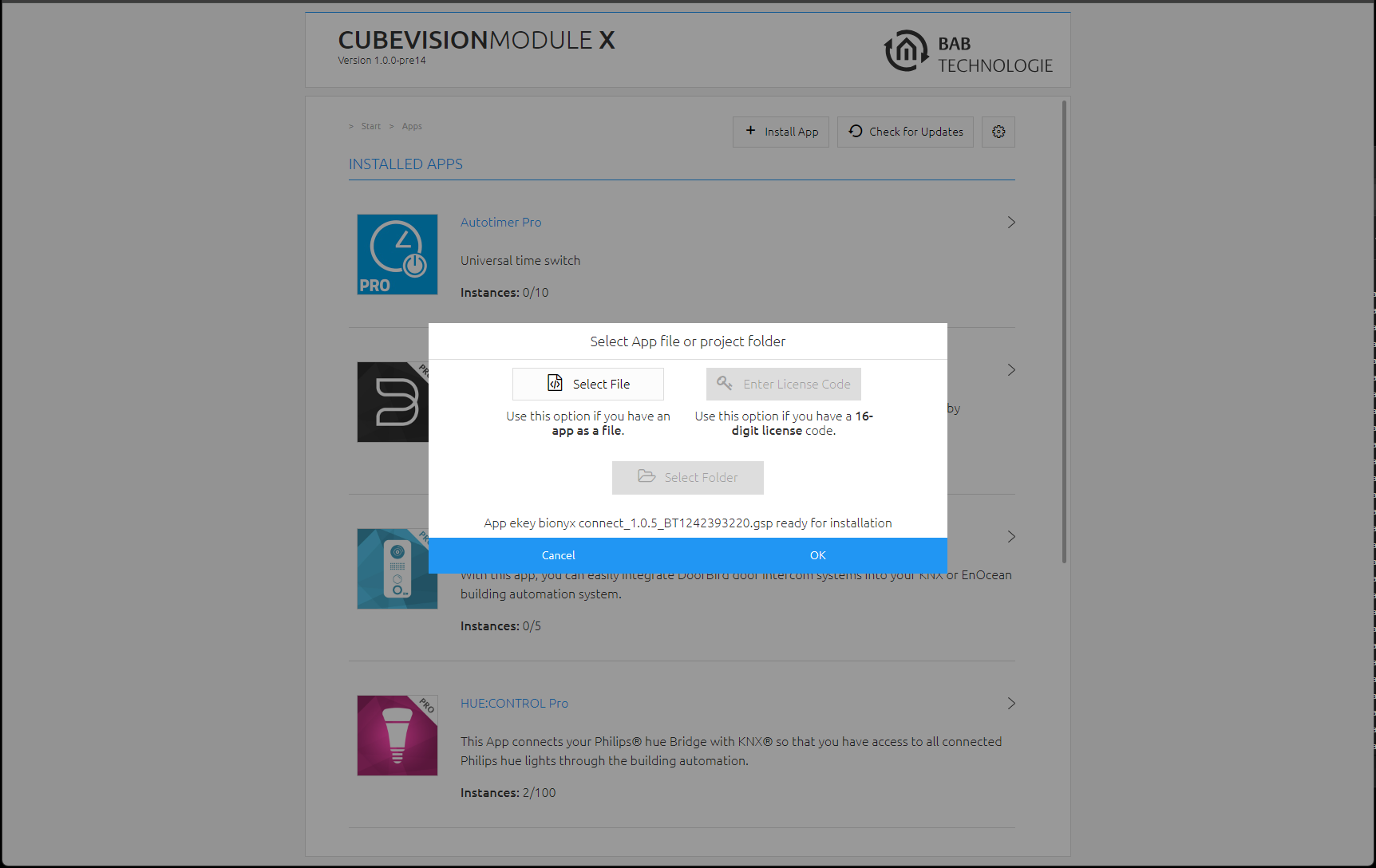This screenshot has width=1376, height=868.
Task: Click the 'Instances: 0/5' text
Action: (500, 626)
